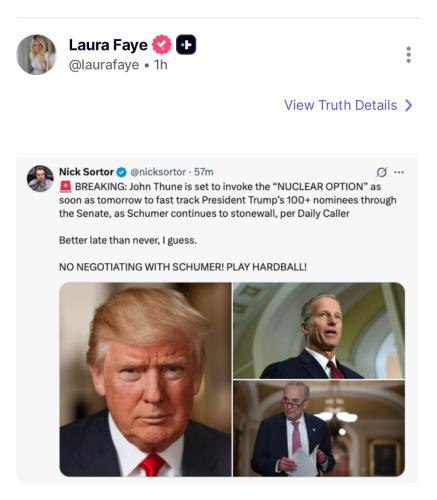Open the bottom-right photo of Schumer

[x=319, y=429]
